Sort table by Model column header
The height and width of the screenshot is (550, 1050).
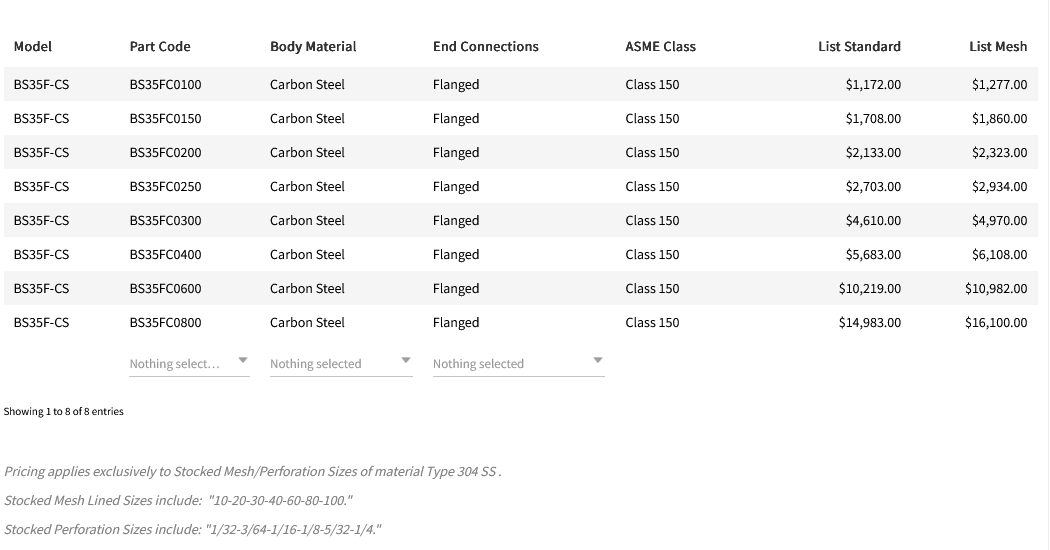33,46
